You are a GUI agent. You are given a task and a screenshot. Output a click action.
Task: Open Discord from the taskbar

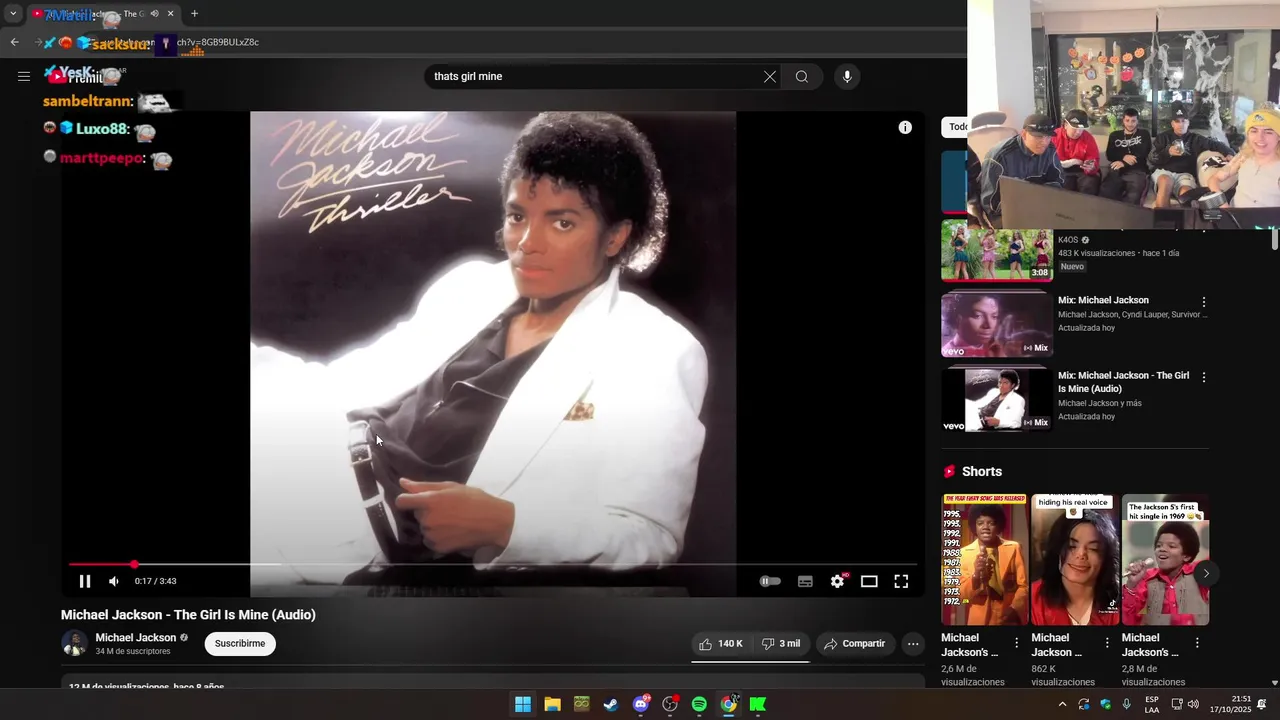point(641,704)
